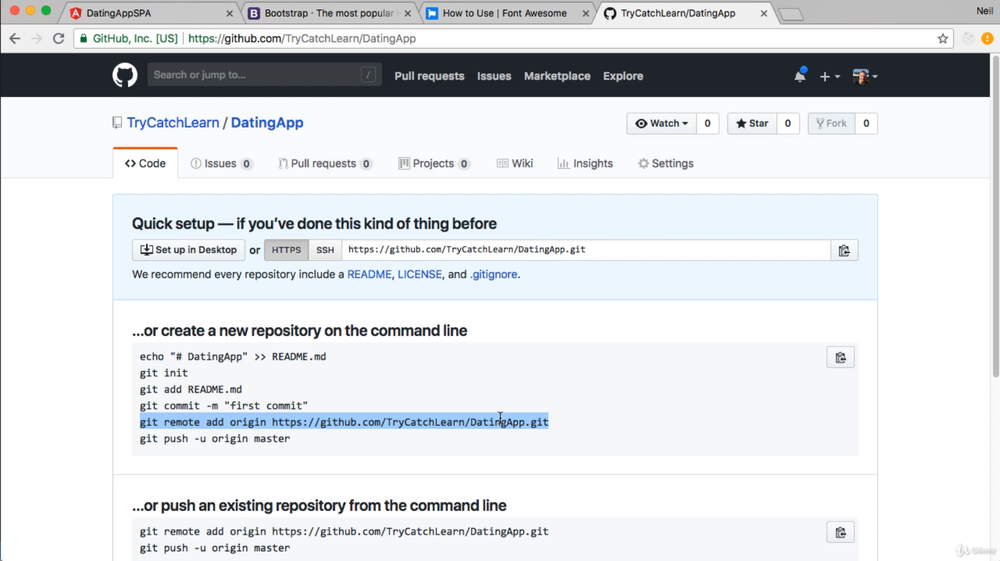This screenshot has width=1000, height=561.
Task: Copy the repository HTTPS URL to clipboard
Action: pyautogui.click(x=844, y=250)
